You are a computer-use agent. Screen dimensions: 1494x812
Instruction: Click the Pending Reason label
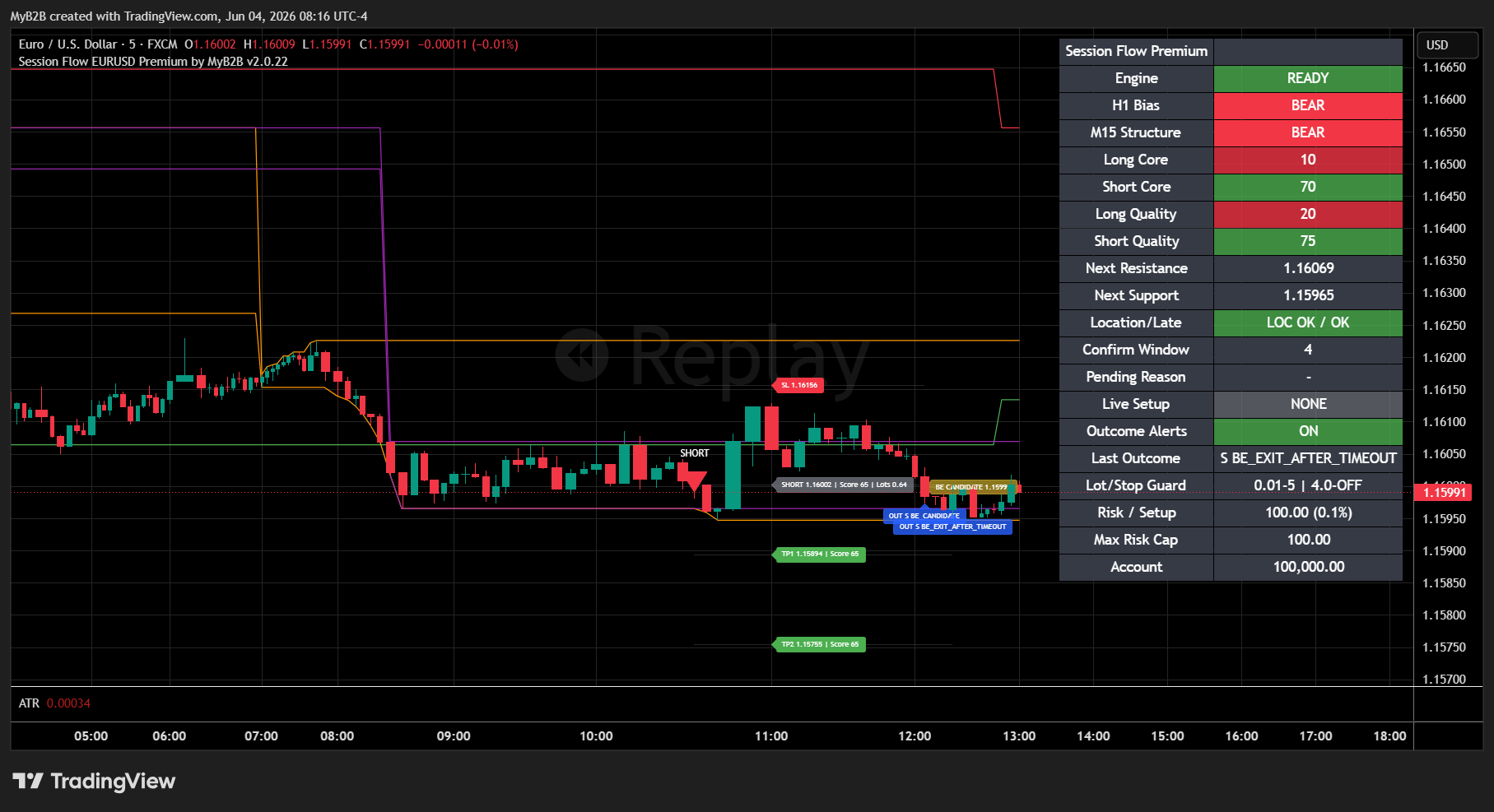(x=1136, y=377)
